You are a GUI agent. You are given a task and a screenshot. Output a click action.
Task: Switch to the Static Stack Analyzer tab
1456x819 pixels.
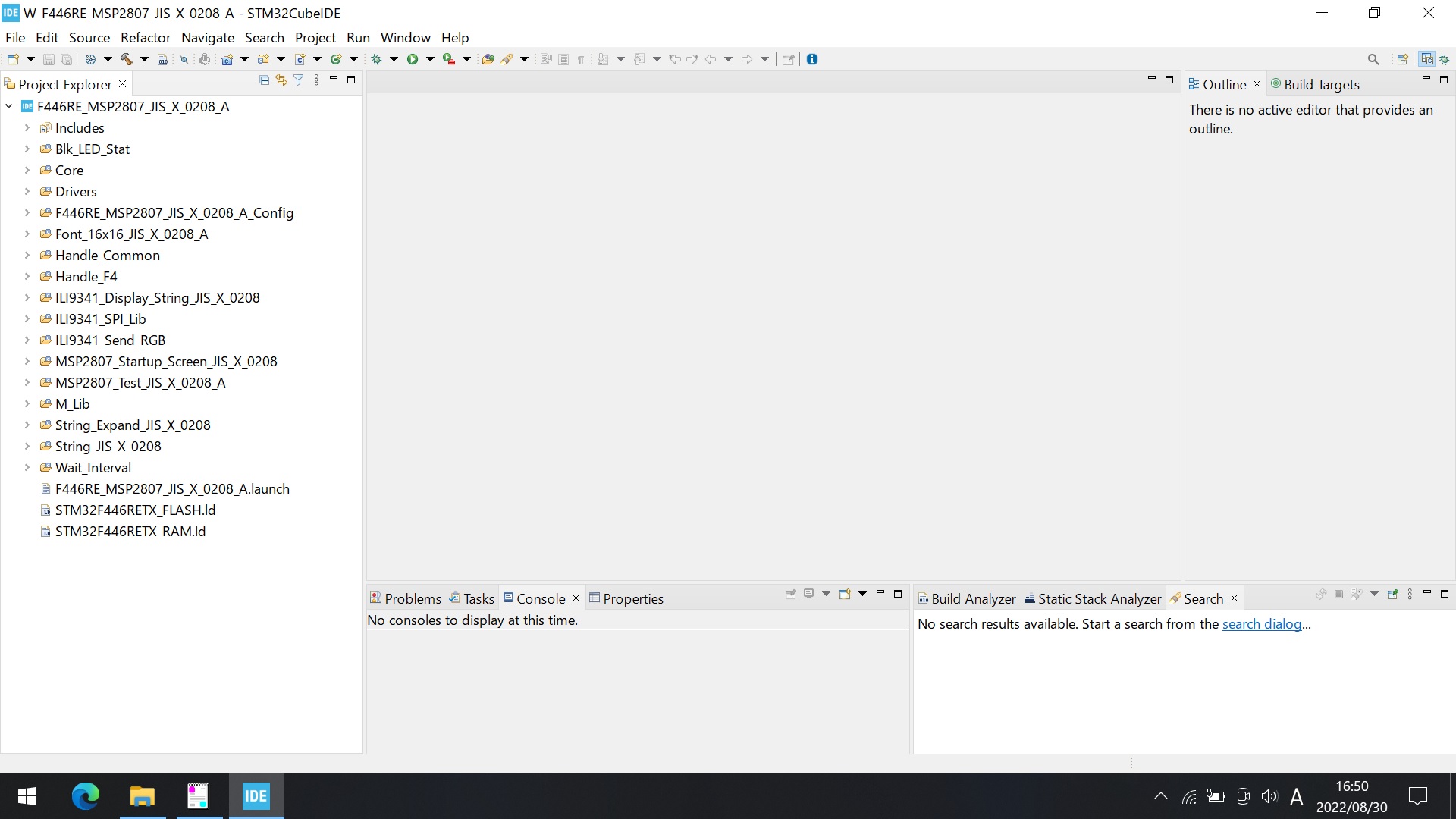pyautogui.click(x=1093, y=598)
